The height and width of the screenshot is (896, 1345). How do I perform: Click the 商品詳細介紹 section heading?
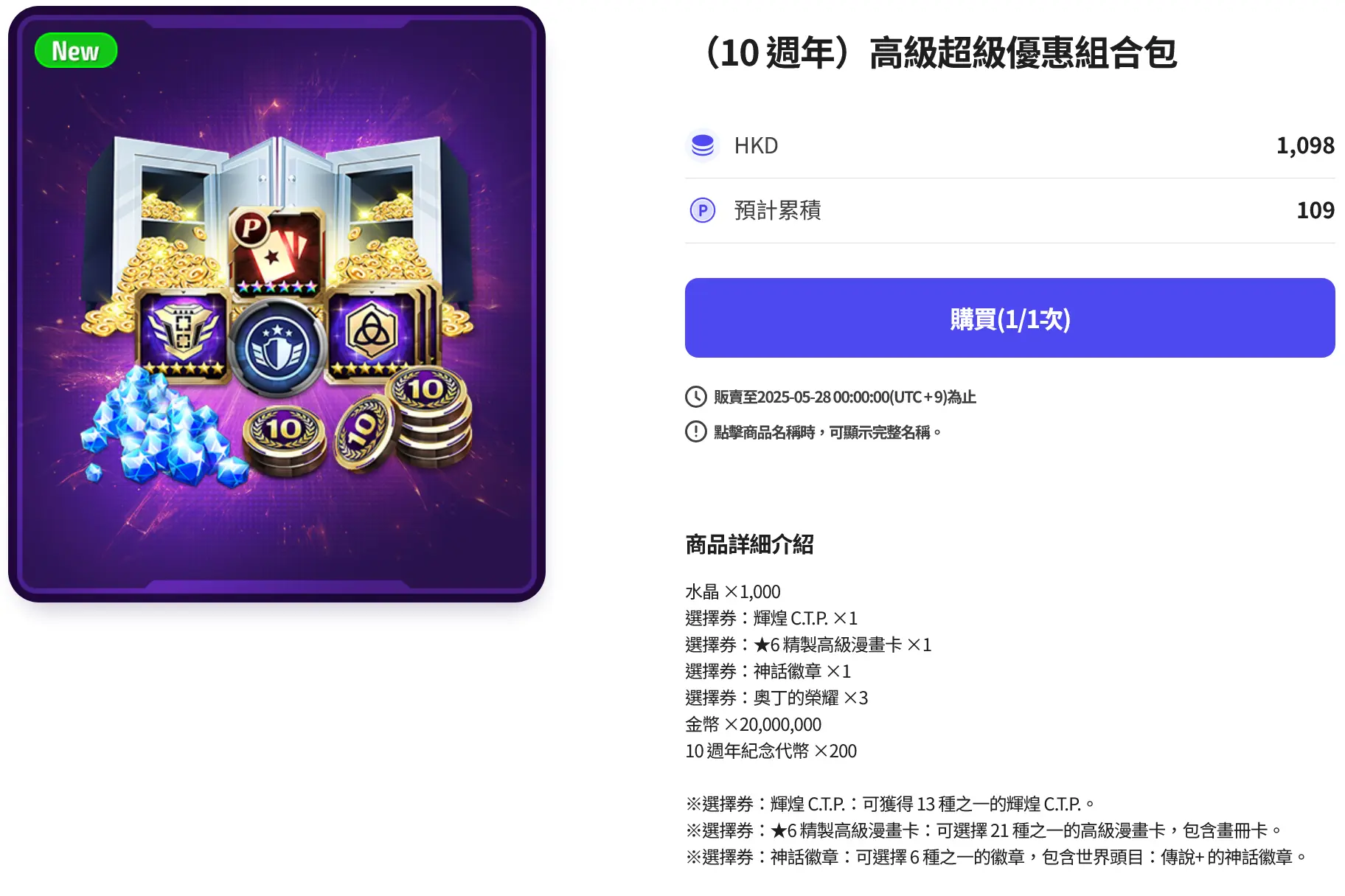click(x=749, y=545)
